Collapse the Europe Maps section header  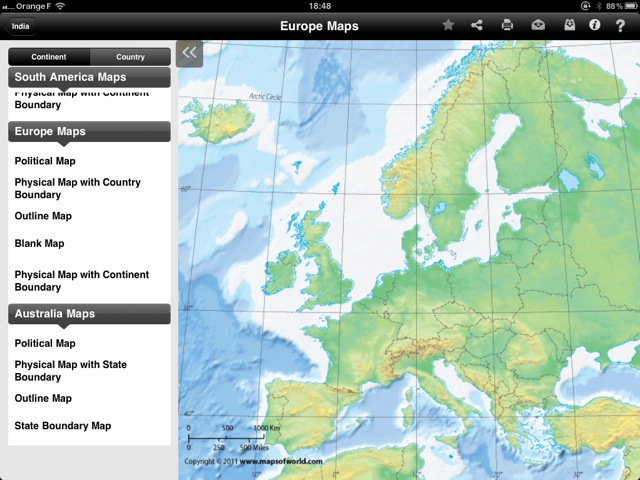(x=90, y=132)
